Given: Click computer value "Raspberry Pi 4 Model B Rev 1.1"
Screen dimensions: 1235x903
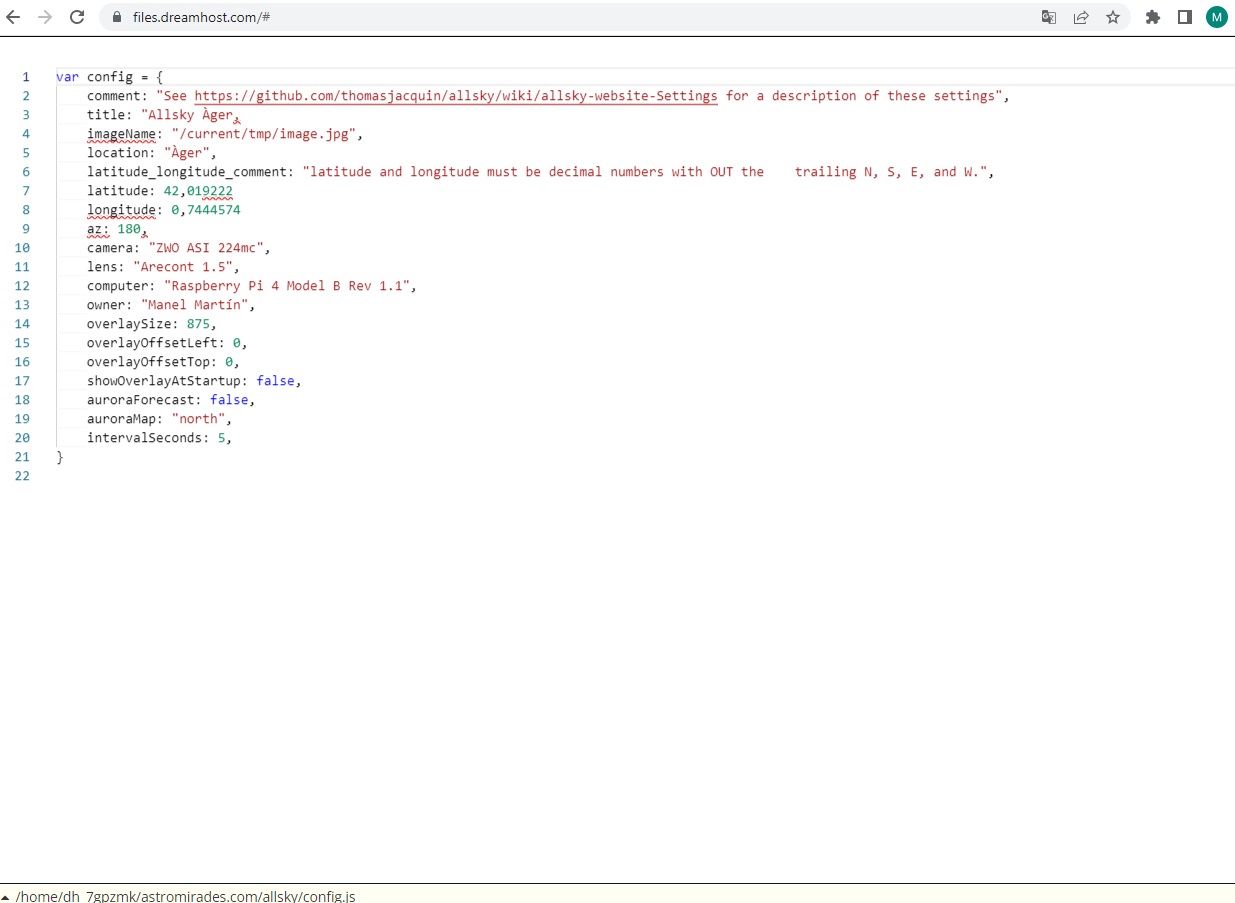Looking at the screenshot, I should (x=286, y=286).
